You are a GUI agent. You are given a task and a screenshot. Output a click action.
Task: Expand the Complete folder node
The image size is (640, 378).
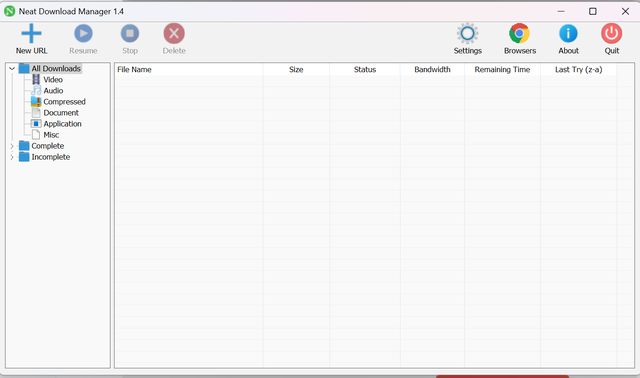(x=12, y=146)
